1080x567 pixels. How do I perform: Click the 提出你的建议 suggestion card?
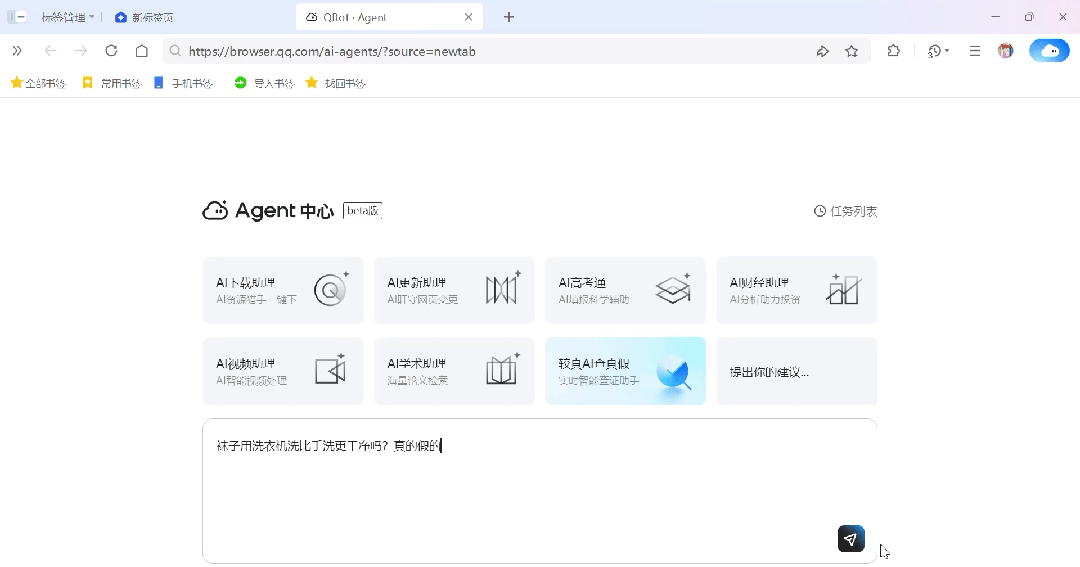797,371
